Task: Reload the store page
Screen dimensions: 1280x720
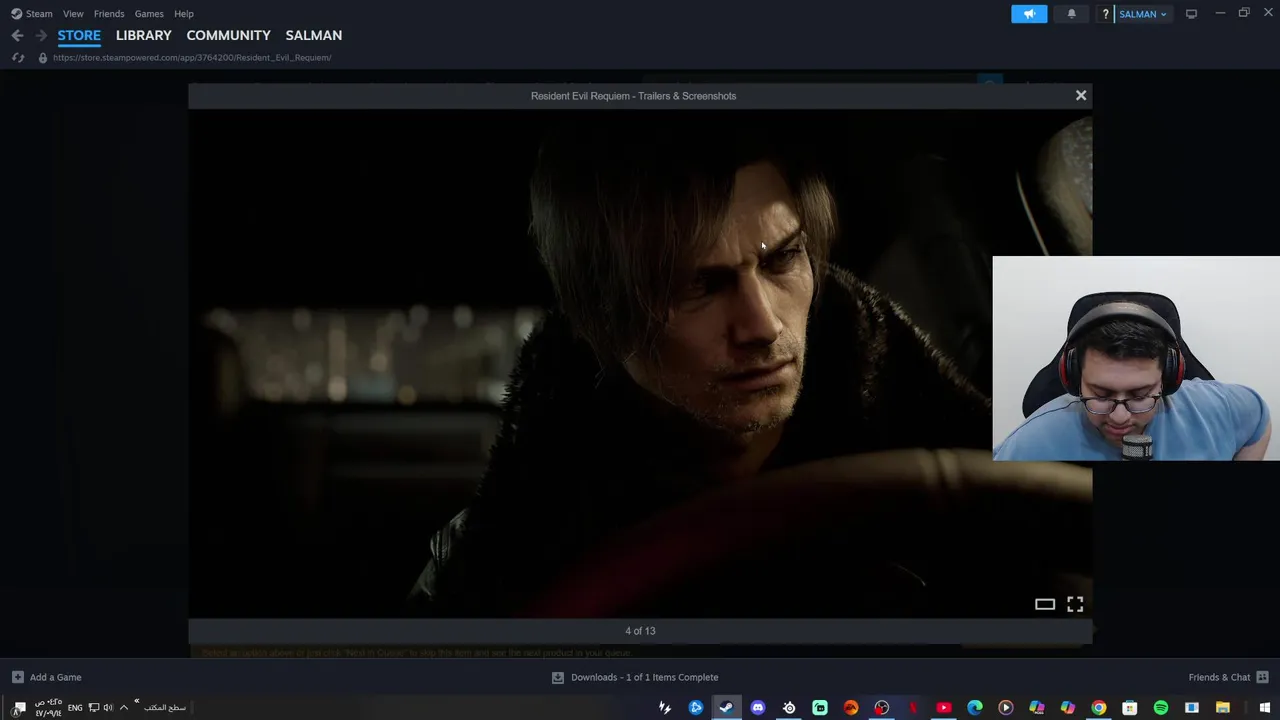Action: [18, 58]
